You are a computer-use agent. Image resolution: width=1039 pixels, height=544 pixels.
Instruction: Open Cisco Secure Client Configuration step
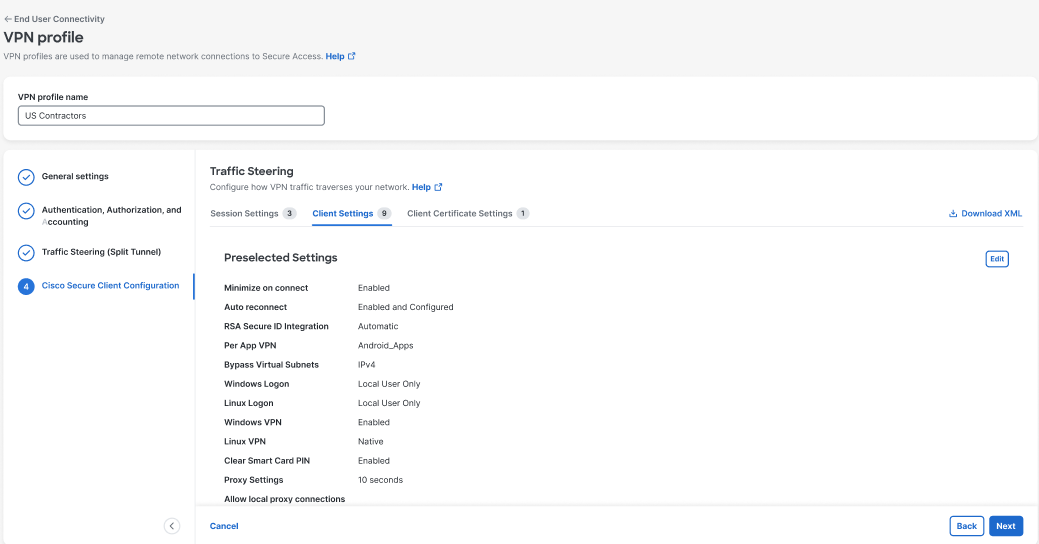110,286
